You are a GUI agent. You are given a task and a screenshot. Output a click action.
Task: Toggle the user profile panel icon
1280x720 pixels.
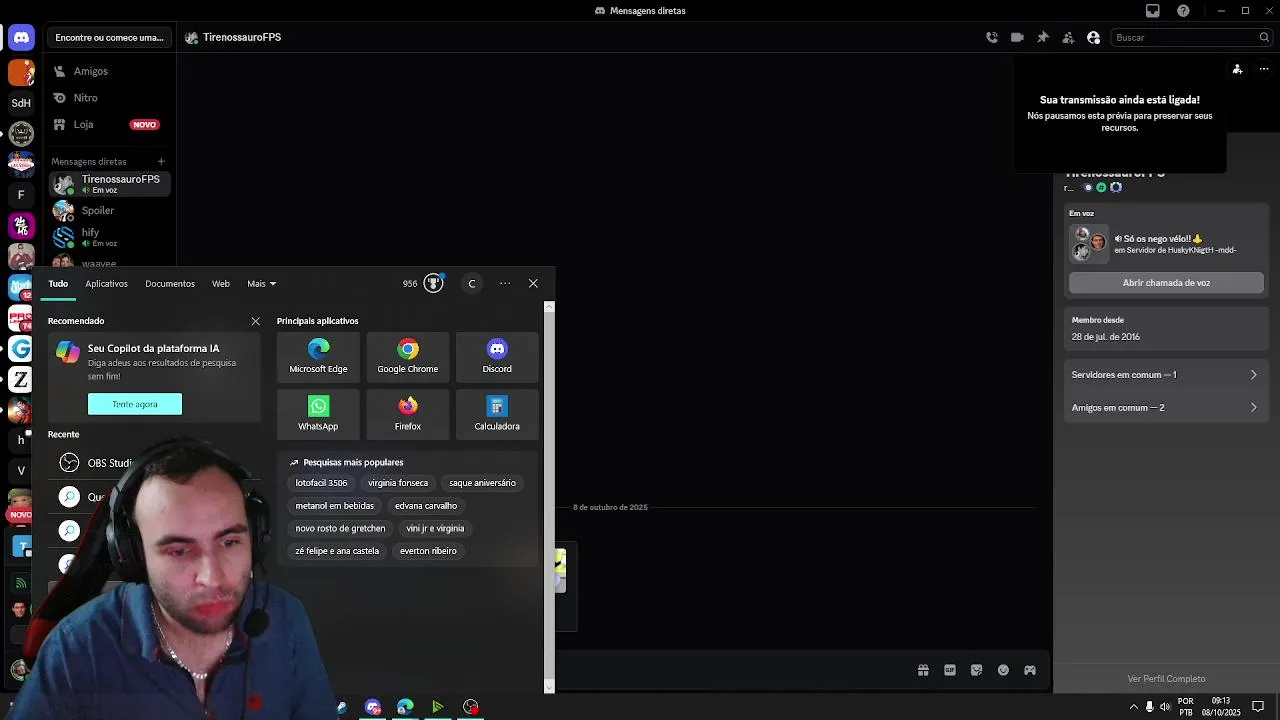tap(1093, 37)
